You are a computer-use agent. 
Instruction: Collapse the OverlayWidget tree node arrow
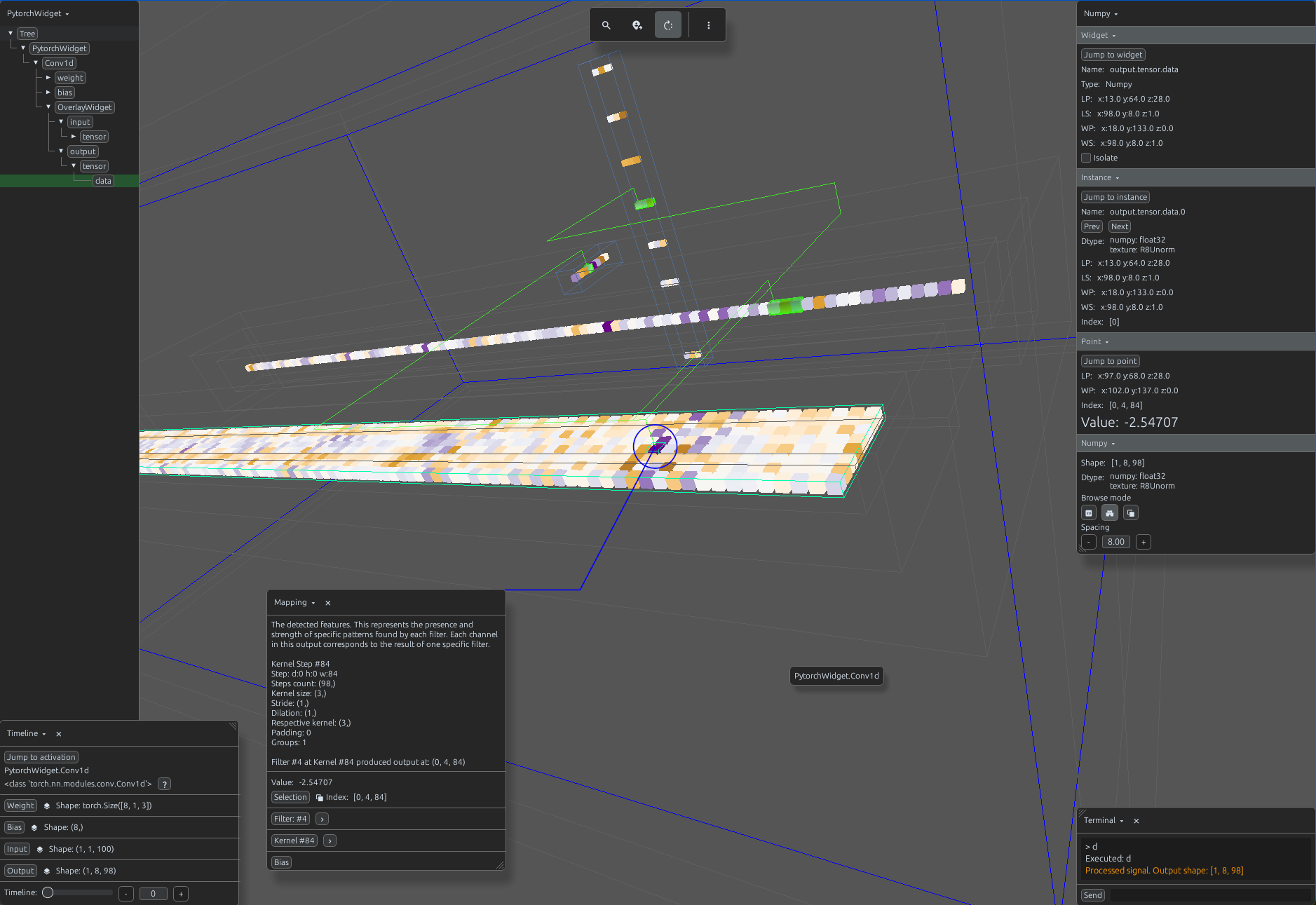pos(48,107)
